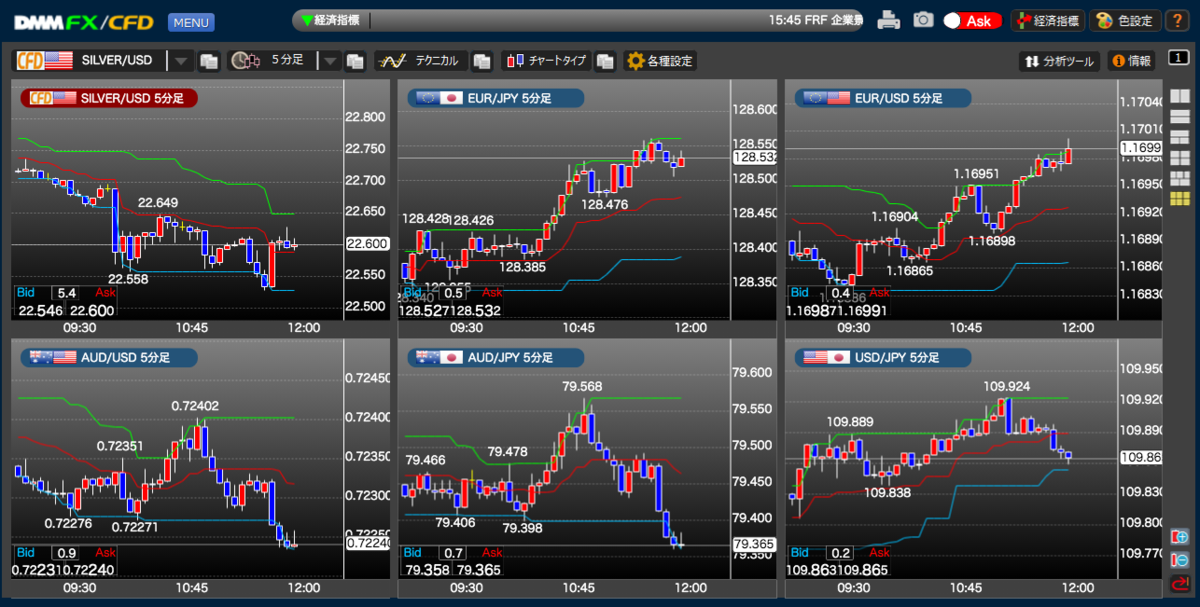This screenshot has height=607, width=1200.
Task: Open the 5分足 timeframe dropdown arrow
Action: point(330,61)
